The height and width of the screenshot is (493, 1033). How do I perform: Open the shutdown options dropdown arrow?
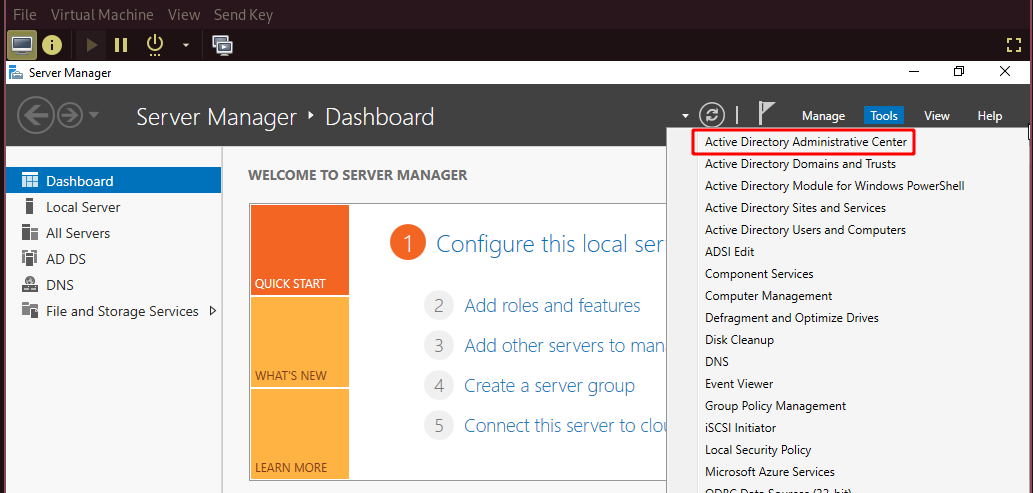point(186,45)
